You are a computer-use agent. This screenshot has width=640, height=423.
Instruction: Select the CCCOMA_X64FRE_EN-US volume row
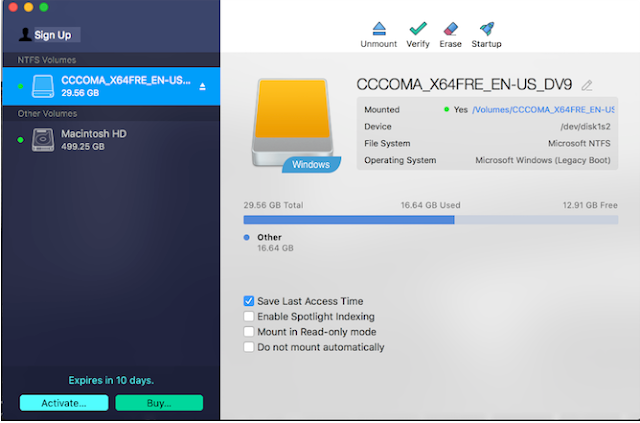point(111,86)
